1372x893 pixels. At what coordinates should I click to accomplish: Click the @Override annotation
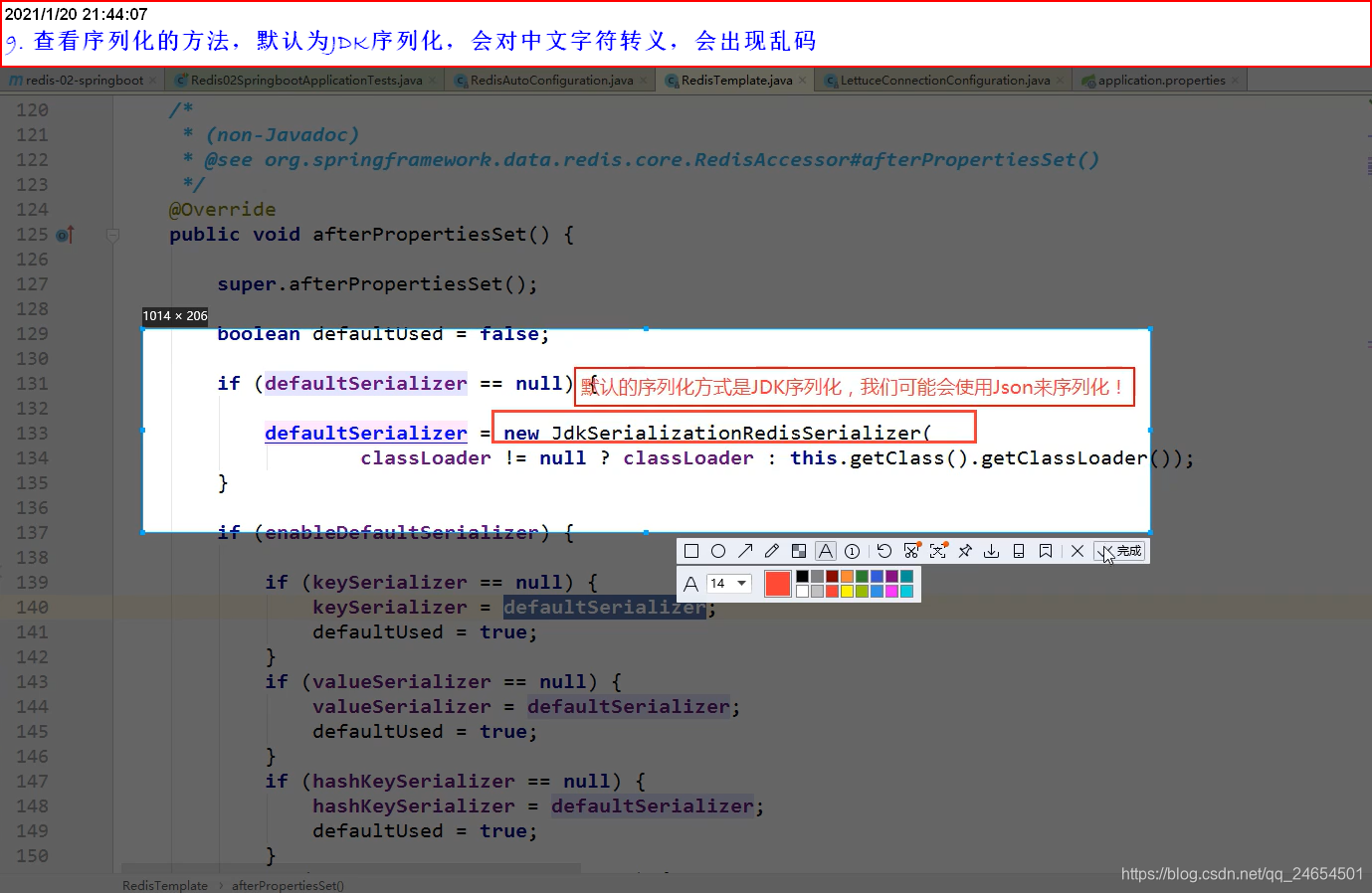point(223,210)
